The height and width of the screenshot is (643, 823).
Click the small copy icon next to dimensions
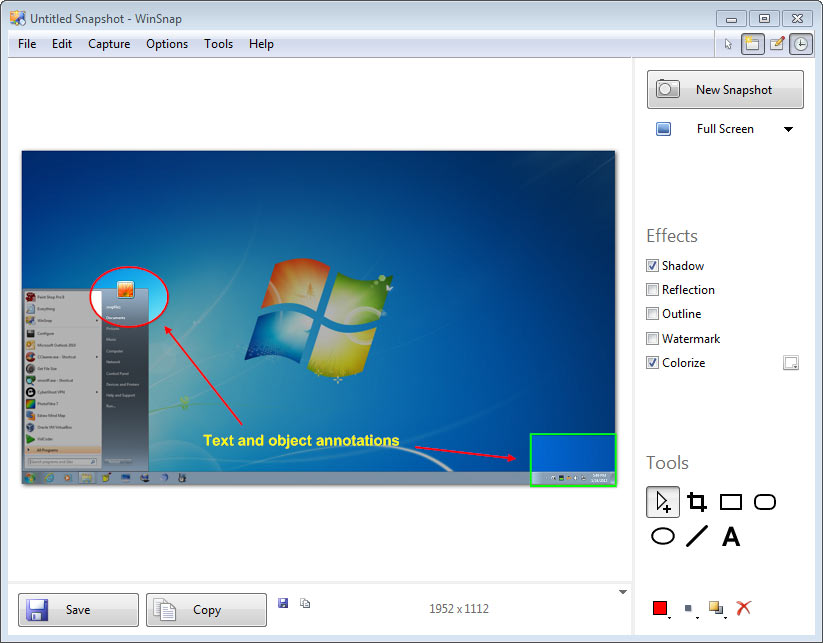click(x=305, y=603)
